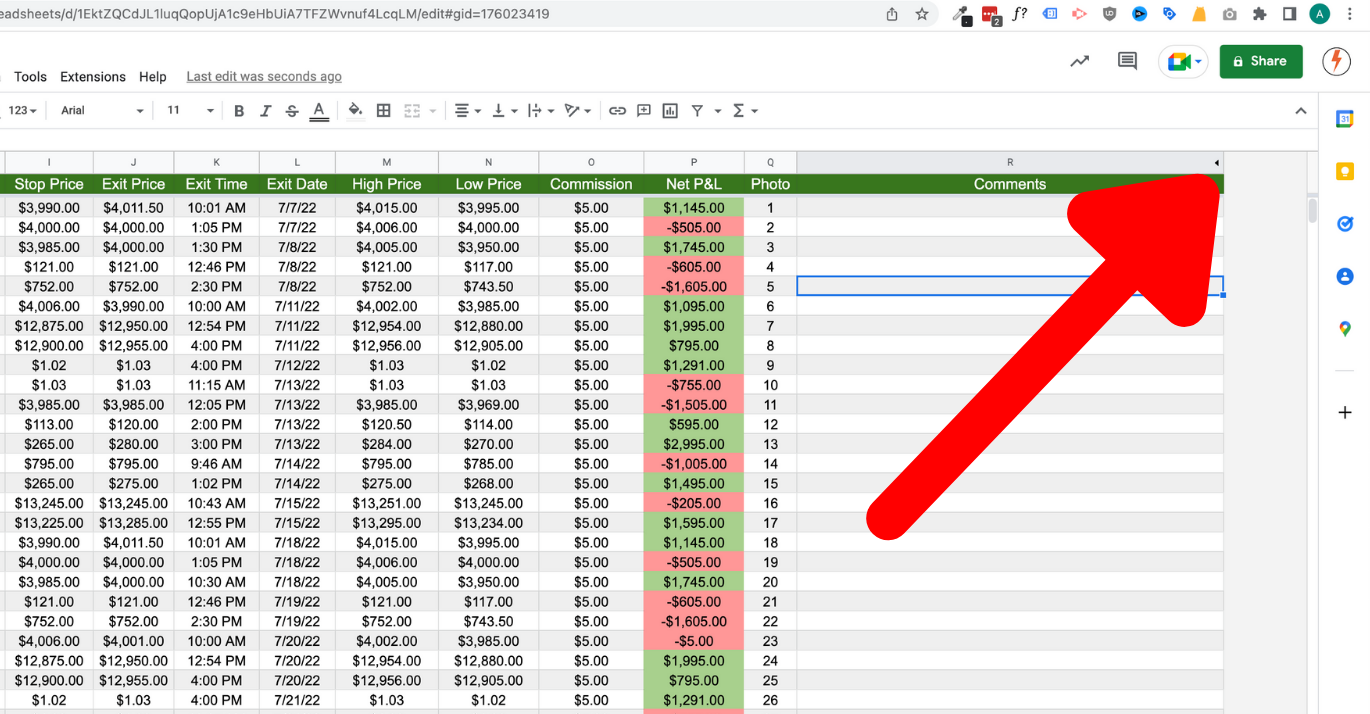Viewport: 1370px width, 714px height.
Task: Open the Help menu
Action: [x=153, y=77]
